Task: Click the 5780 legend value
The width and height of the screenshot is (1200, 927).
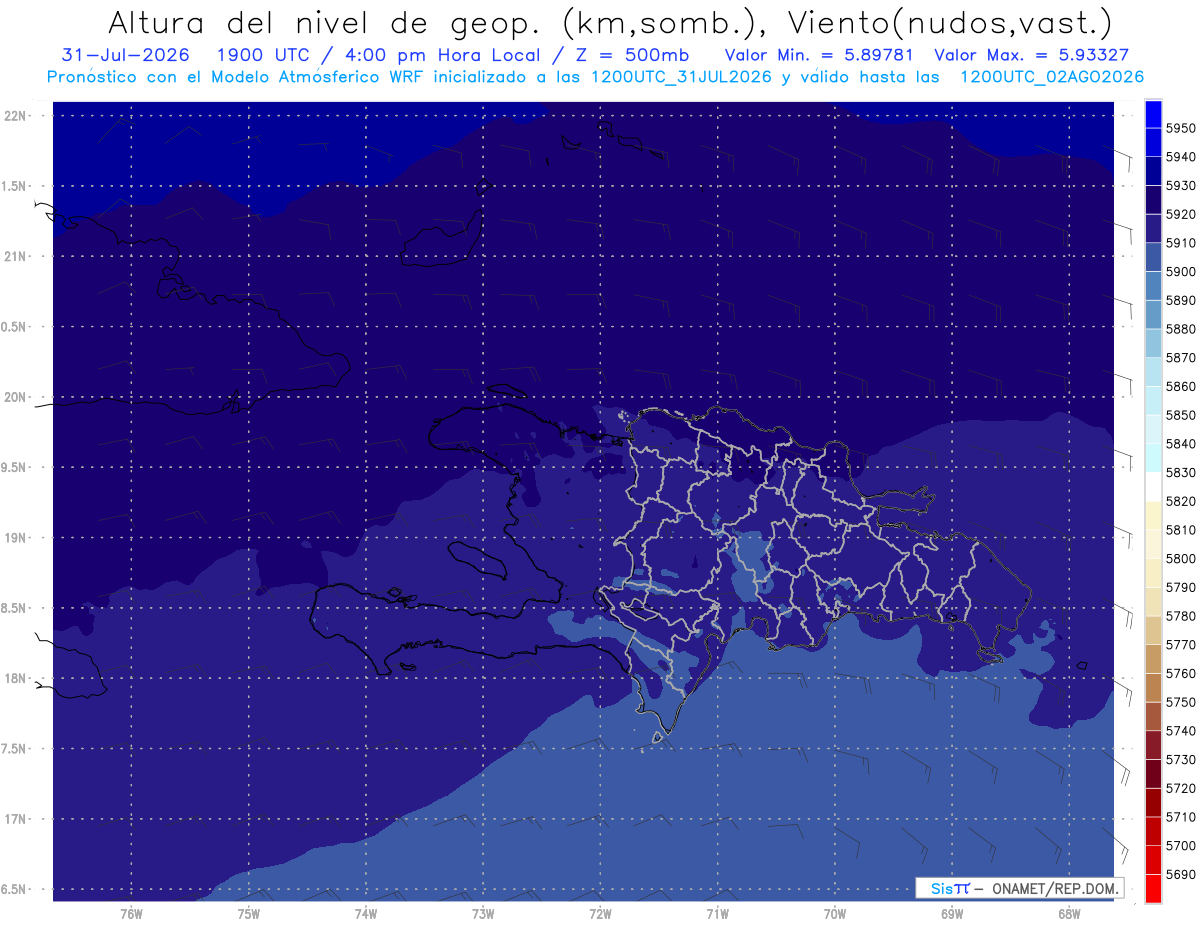Action: [1181, 616]
